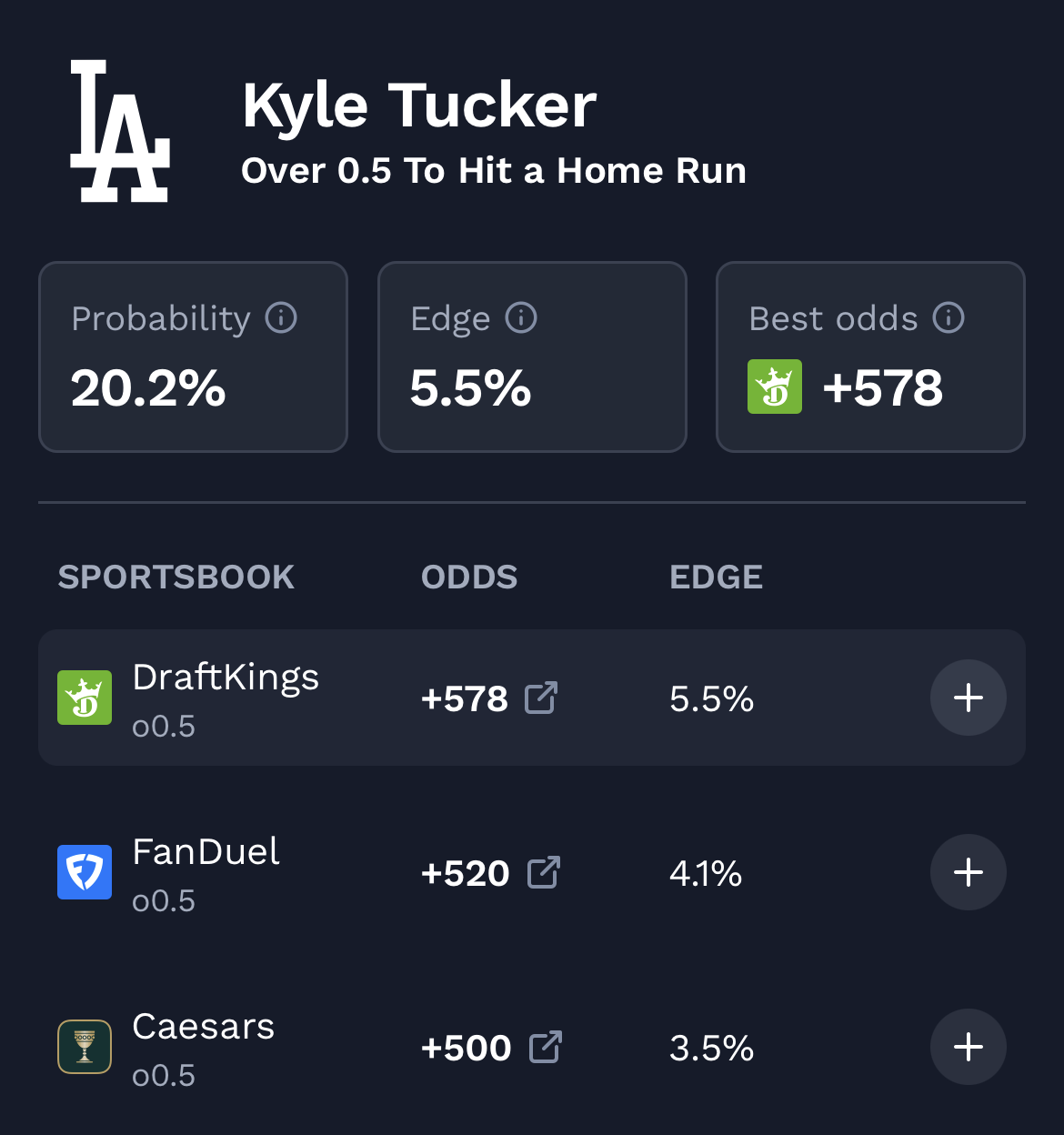Screen dimensions: 1064x1135
Task: Click the DraftKings row logo
Action: click(x=85, y=698)
